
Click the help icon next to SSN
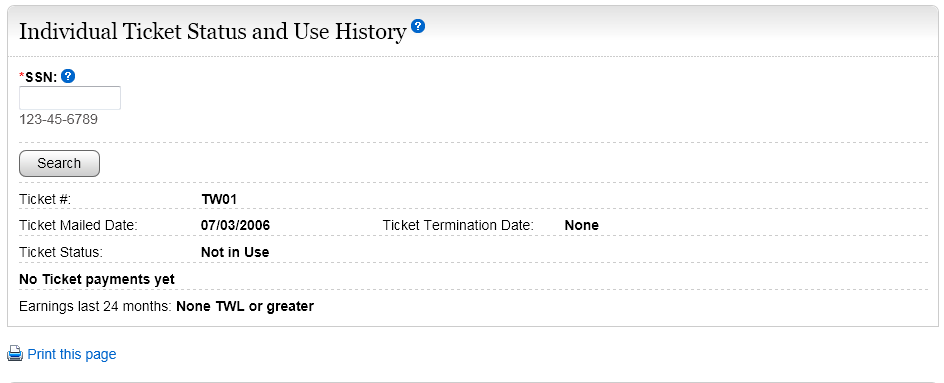tap(68, 76)
